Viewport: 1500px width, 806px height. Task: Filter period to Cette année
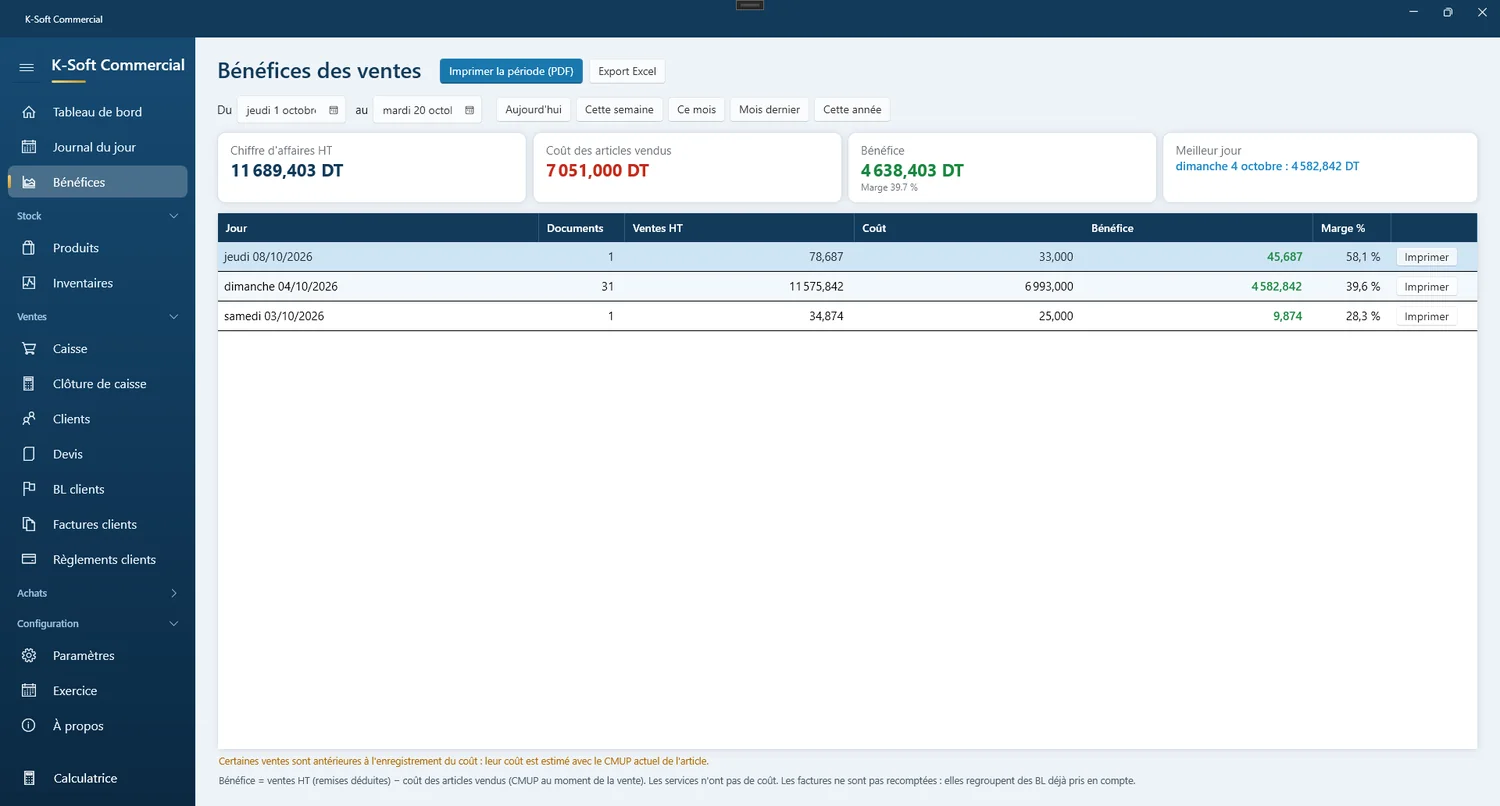coord(852,110)
